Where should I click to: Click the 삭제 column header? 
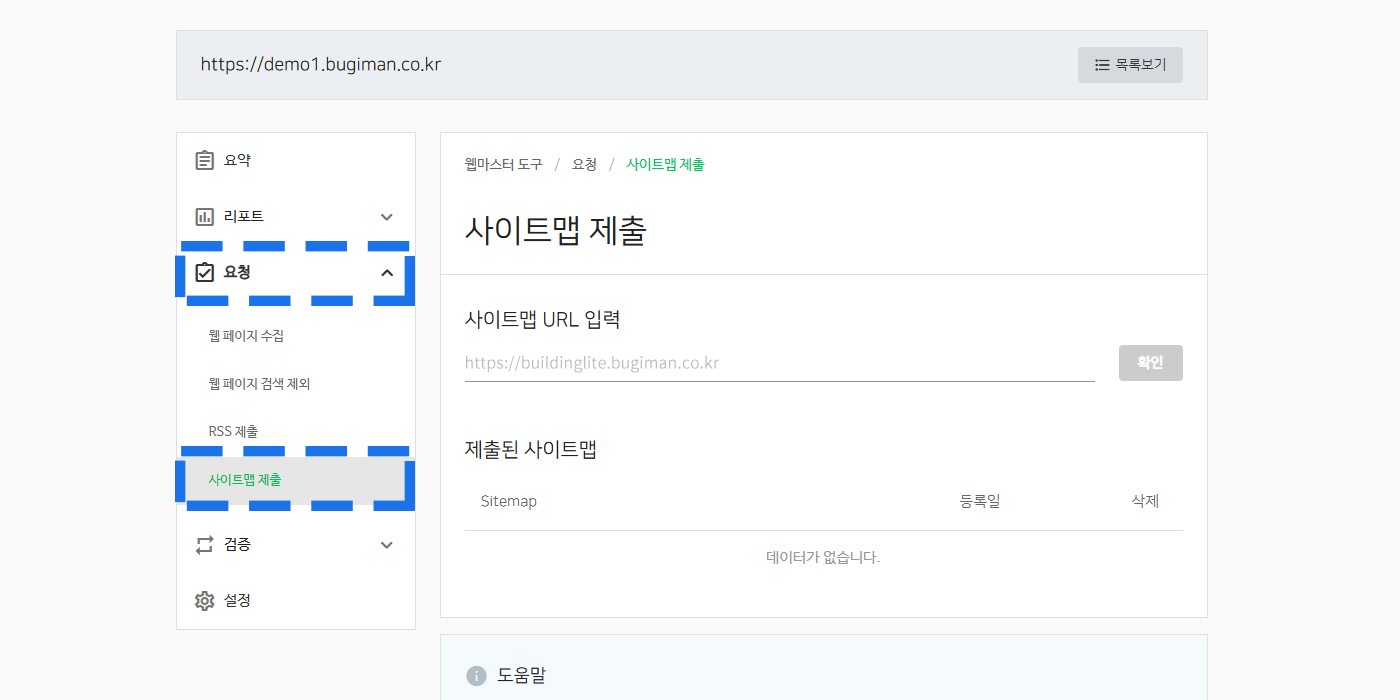1145,501
